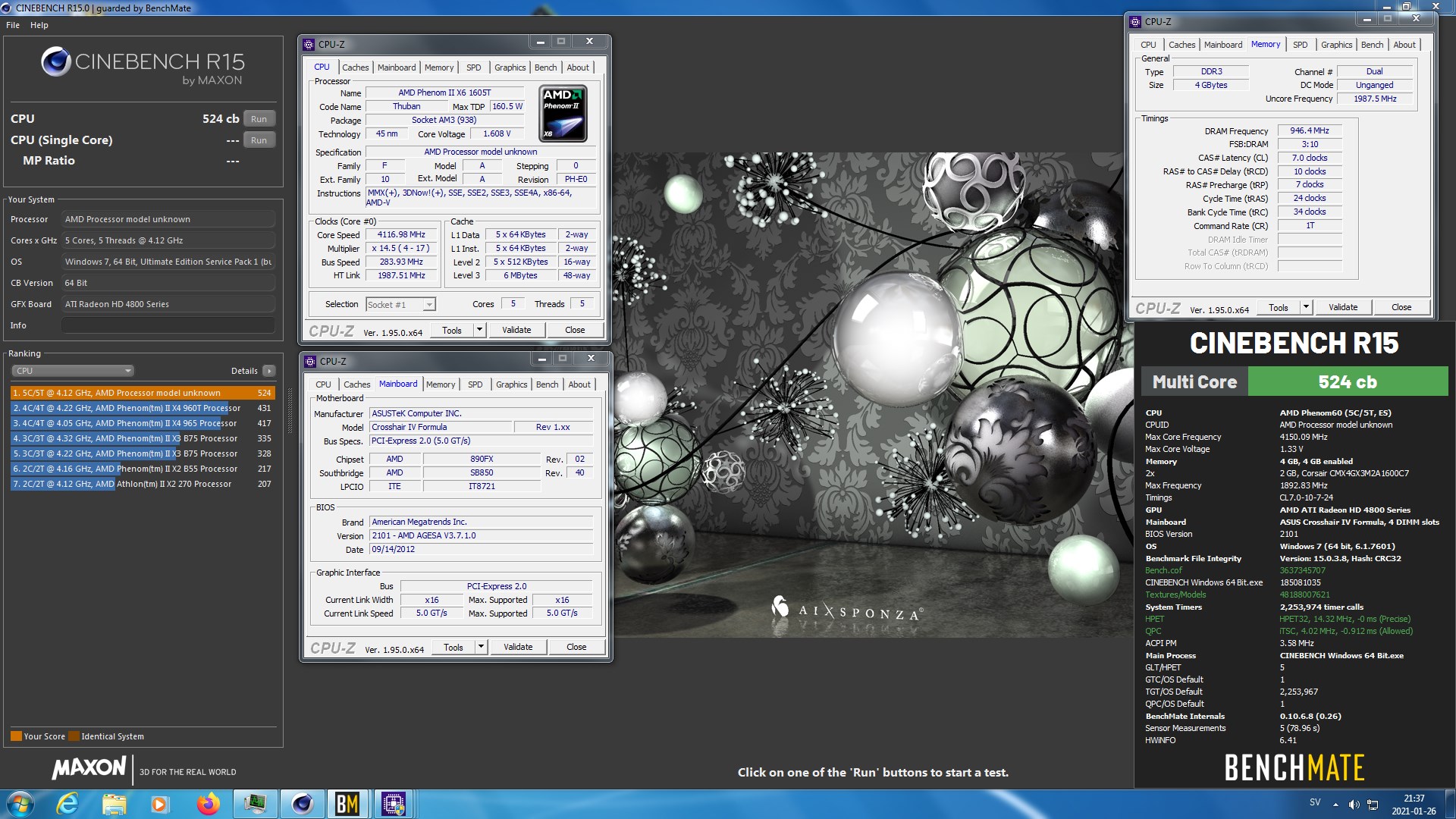Expand Tools arrow in CPU-Z CPU window
This screenshot has width=1456, height=819.
479,330
